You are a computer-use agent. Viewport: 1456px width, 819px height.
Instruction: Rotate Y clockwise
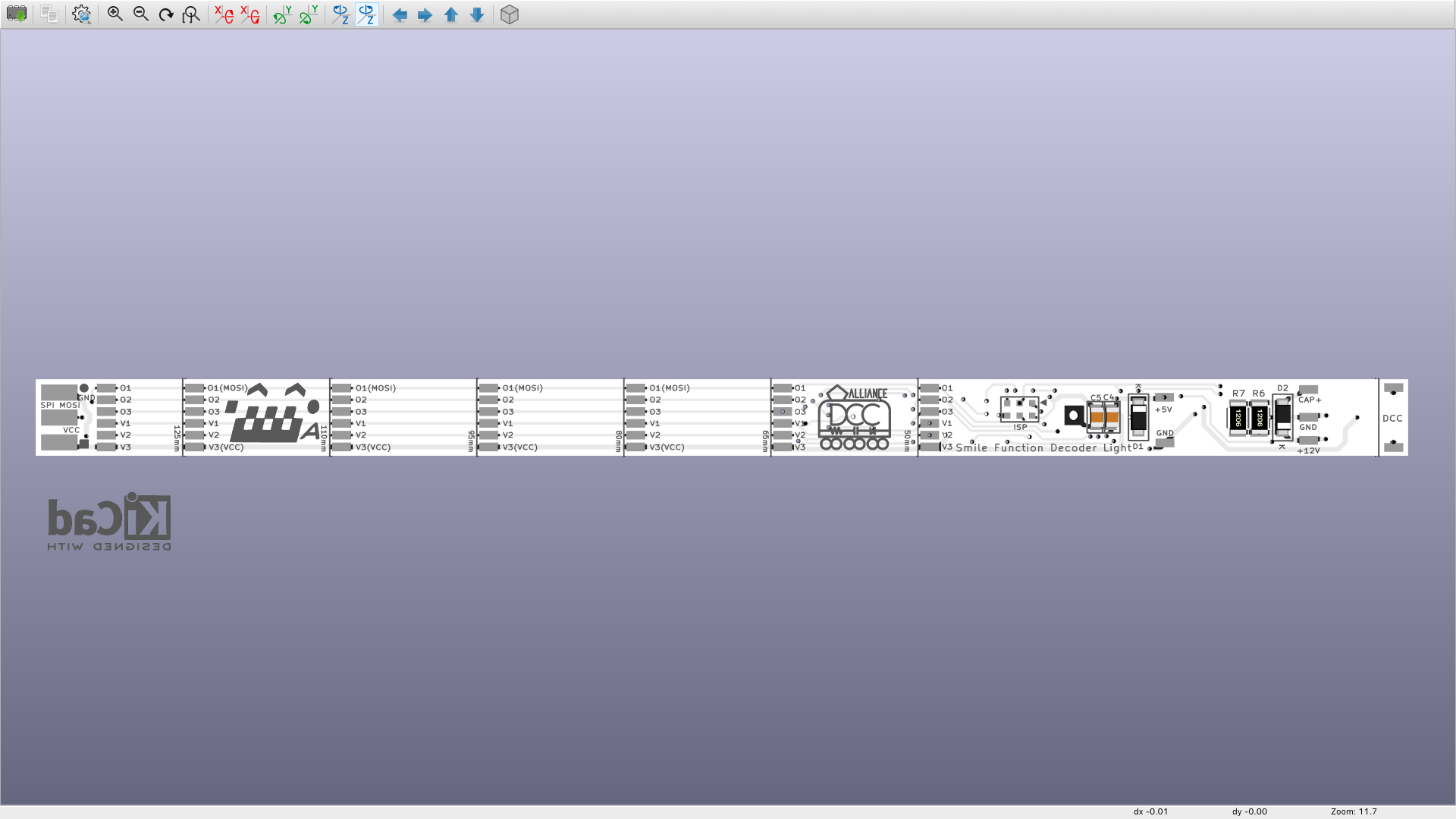[x=282, y=14]
